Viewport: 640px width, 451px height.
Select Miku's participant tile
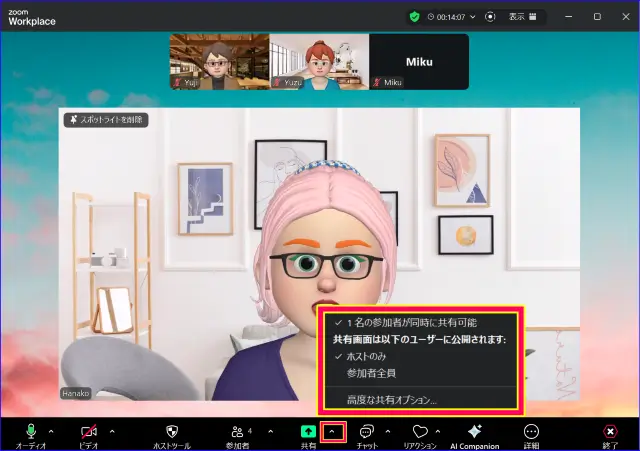pyautogui.click(x=419, y=62)
